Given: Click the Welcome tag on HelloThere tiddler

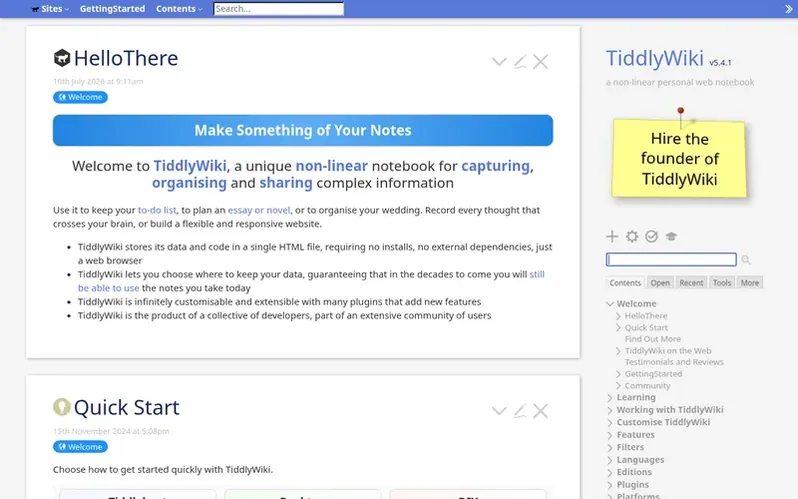Looking at the screenshot, I should (x=80, y=97).
